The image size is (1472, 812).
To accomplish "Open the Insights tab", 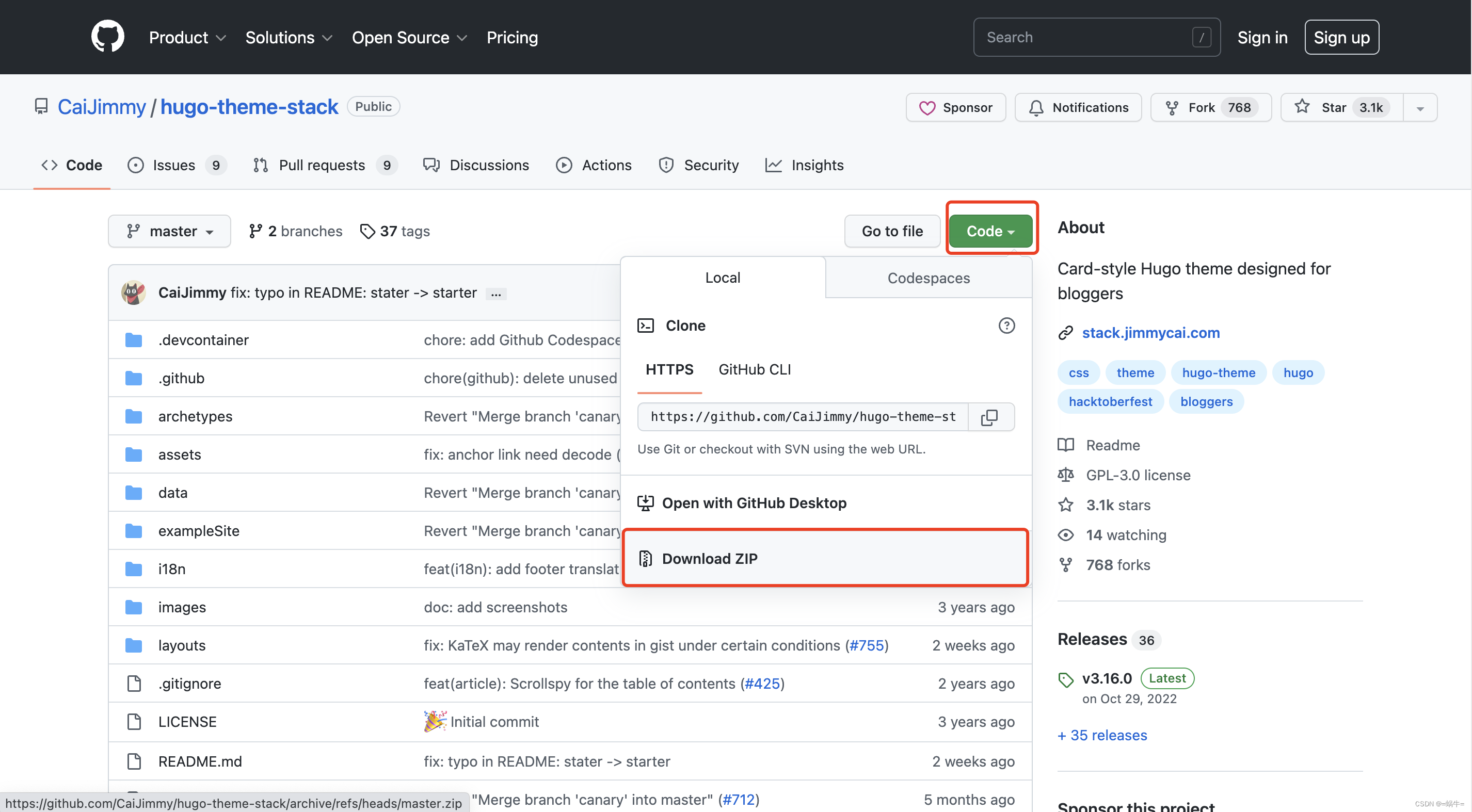I will 804,166.
